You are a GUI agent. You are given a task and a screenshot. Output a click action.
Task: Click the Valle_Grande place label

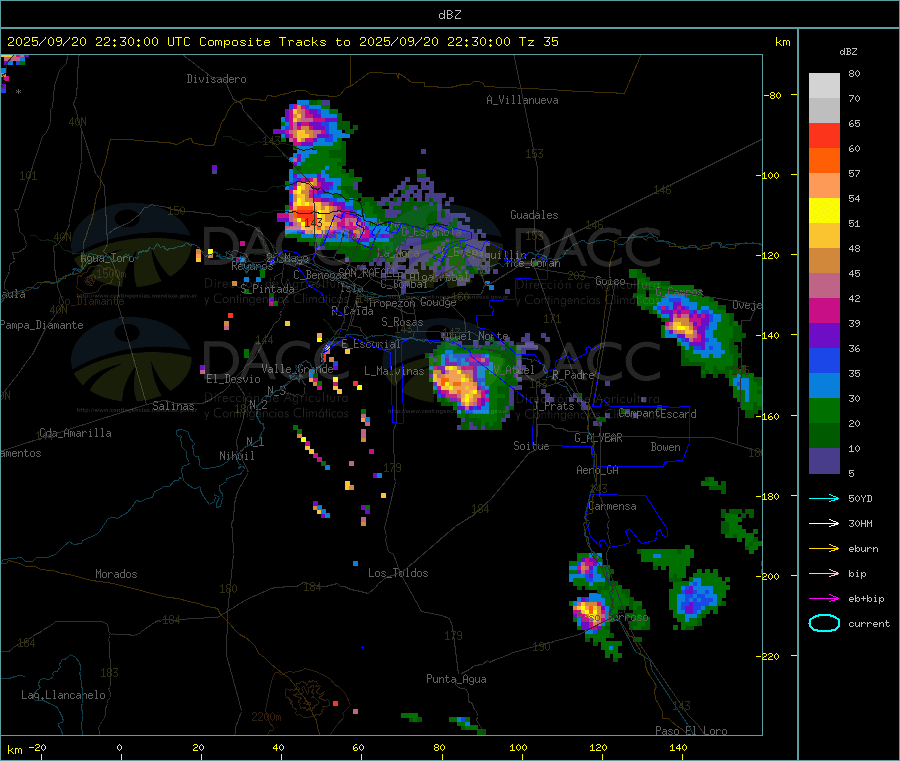pos(297,368)
